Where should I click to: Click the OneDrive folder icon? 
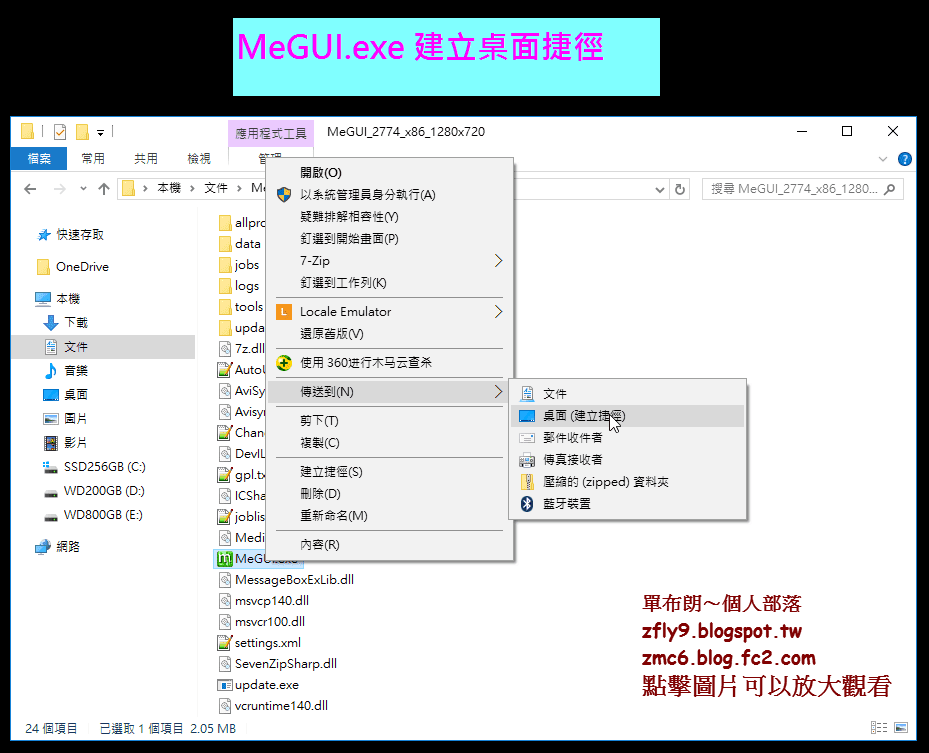tap(43, 267)
